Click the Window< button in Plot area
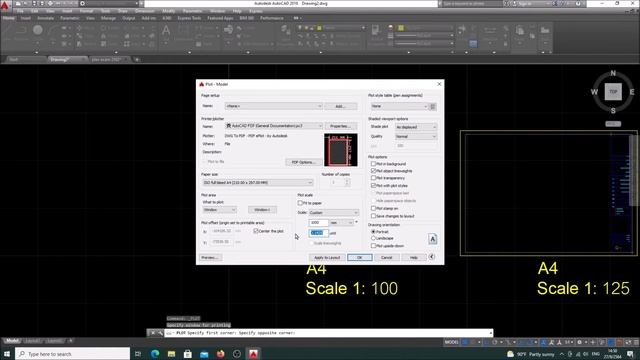Viewport: 640px width, 360px height. pos(262,210)
